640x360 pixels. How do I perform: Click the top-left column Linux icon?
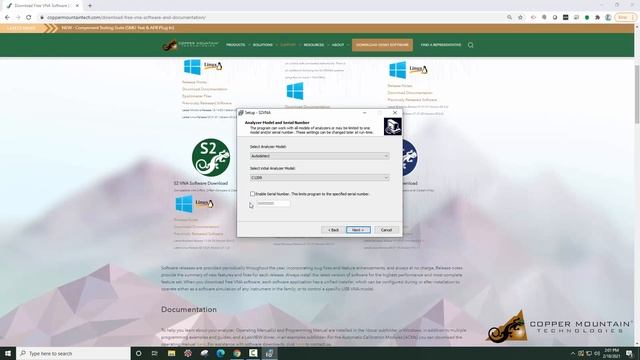point(213,66)
